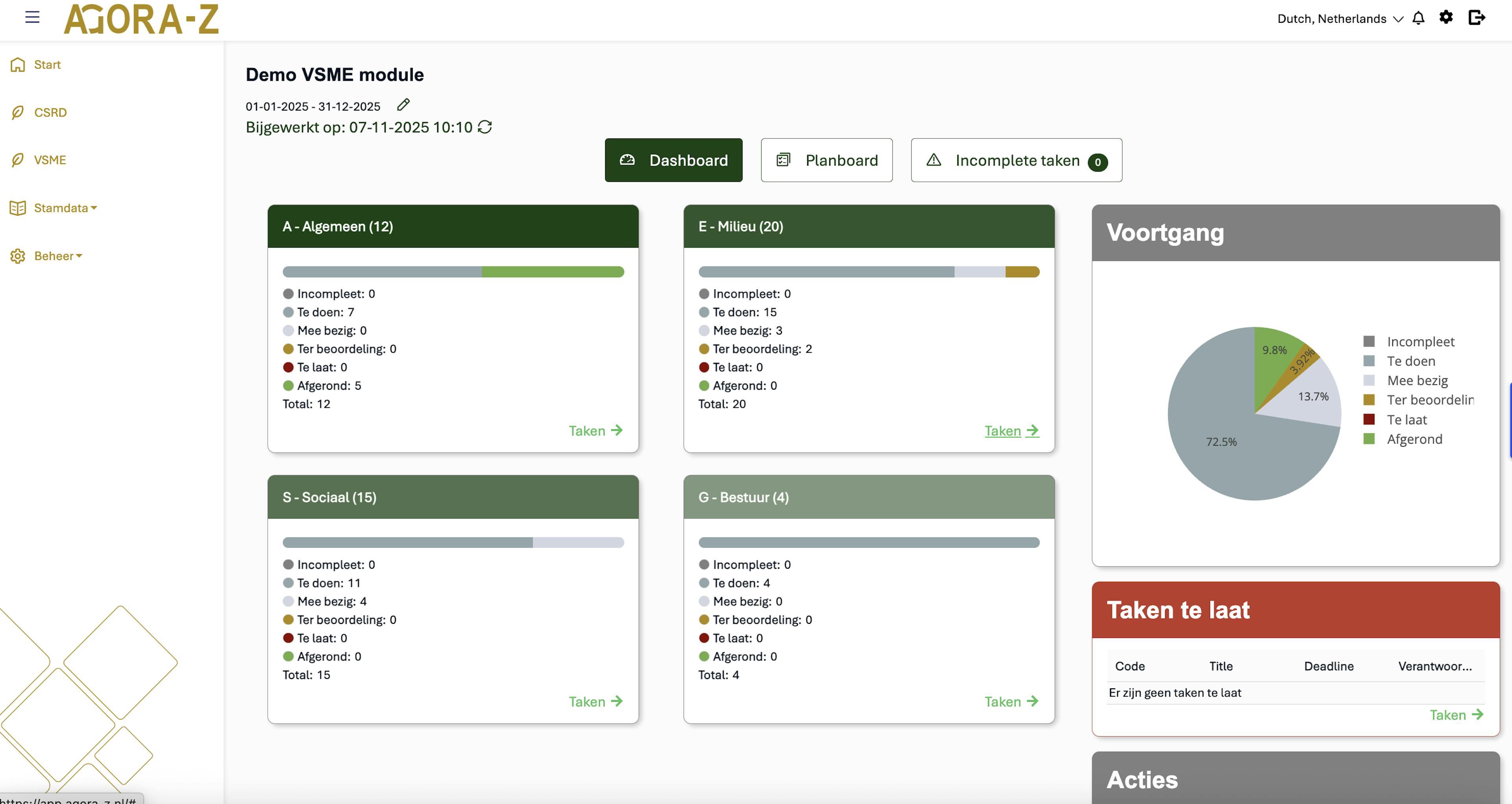Click the pencil edit icon beside dates

403,105
